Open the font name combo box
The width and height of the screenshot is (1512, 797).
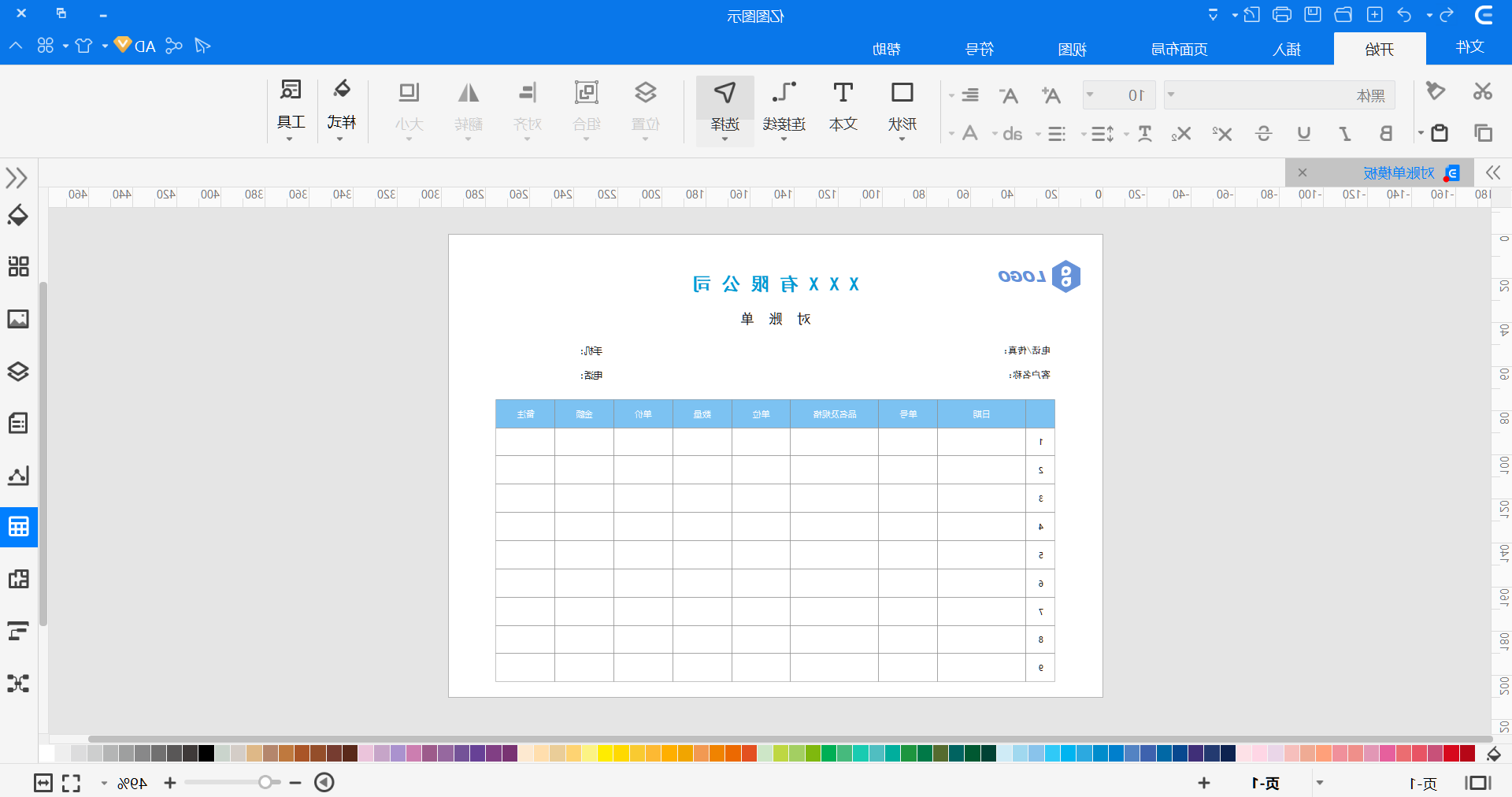click(1280, 95)
